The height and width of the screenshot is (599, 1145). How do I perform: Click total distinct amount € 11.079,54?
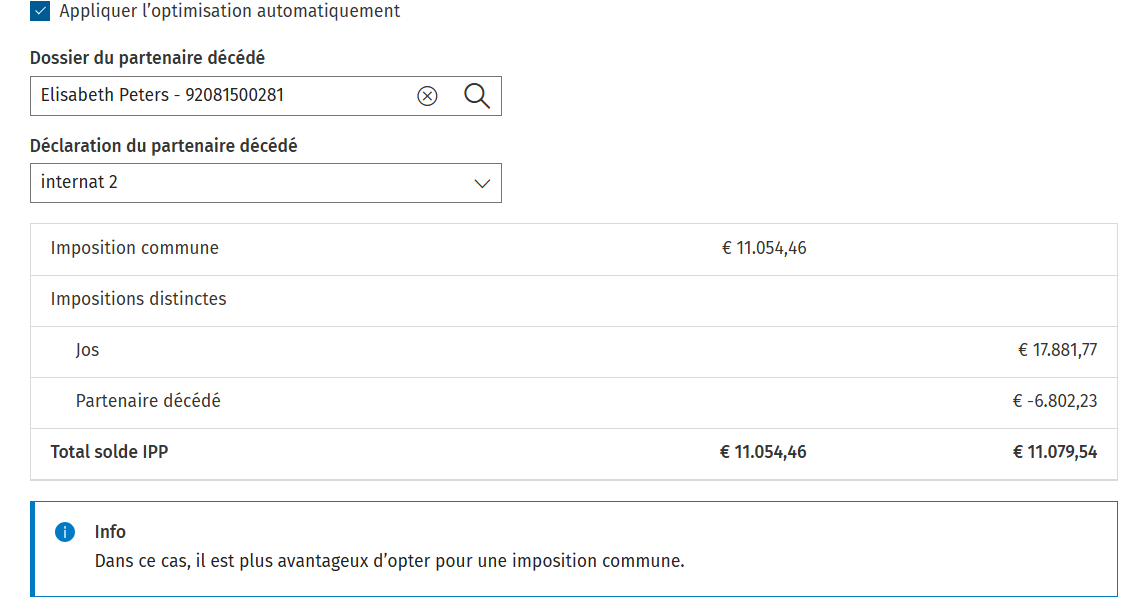click(1054, 451)
